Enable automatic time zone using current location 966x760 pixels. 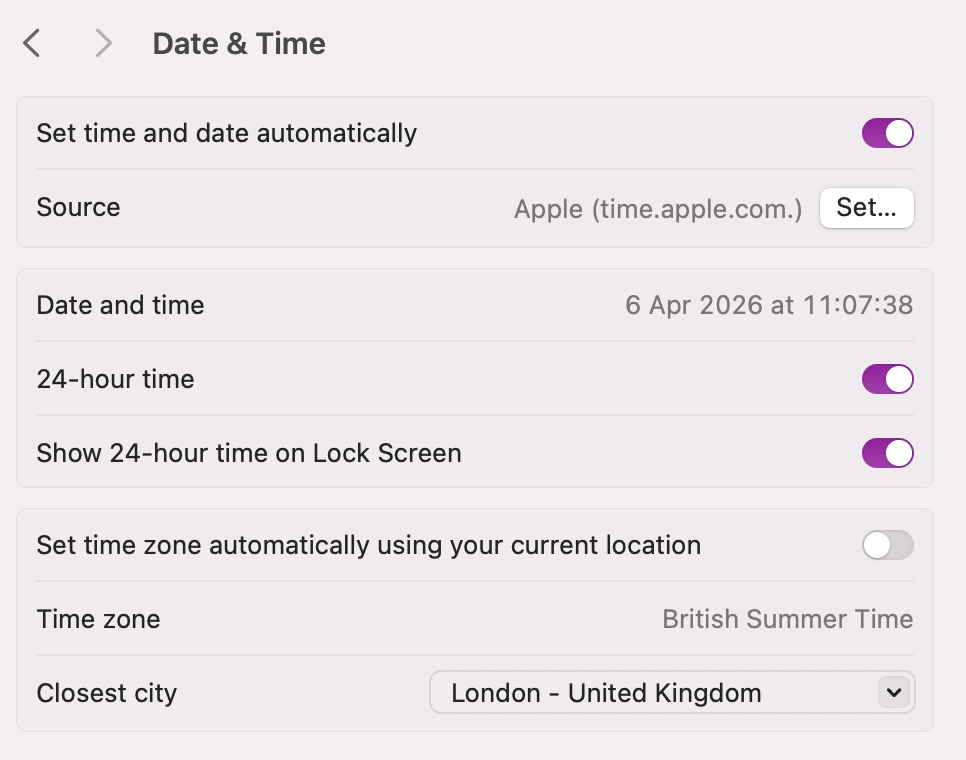coord(887,545)
